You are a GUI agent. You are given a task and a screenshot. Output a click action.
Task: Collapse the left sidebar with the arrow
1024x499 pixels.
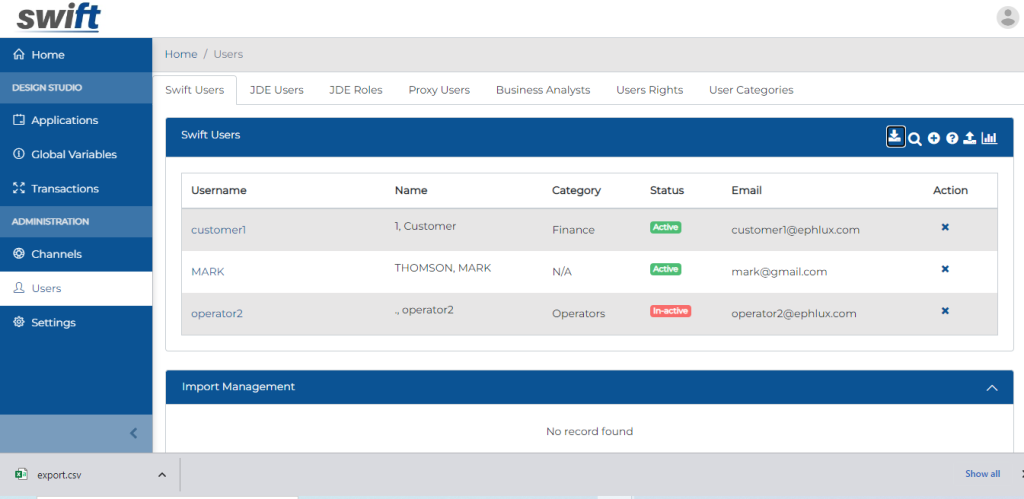134,433
